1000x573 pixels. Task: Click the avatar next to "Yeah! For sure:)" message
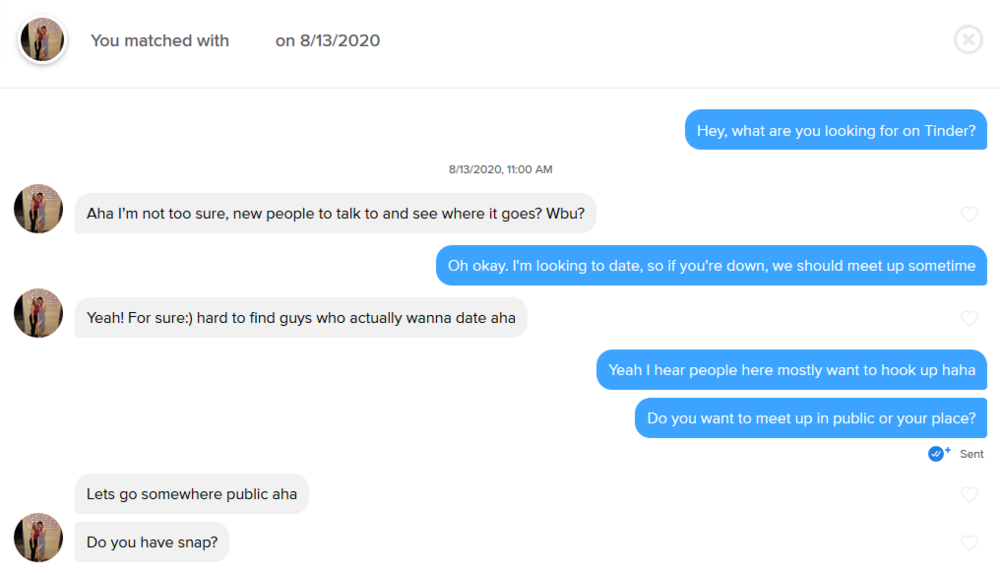[x=38, y=313]
